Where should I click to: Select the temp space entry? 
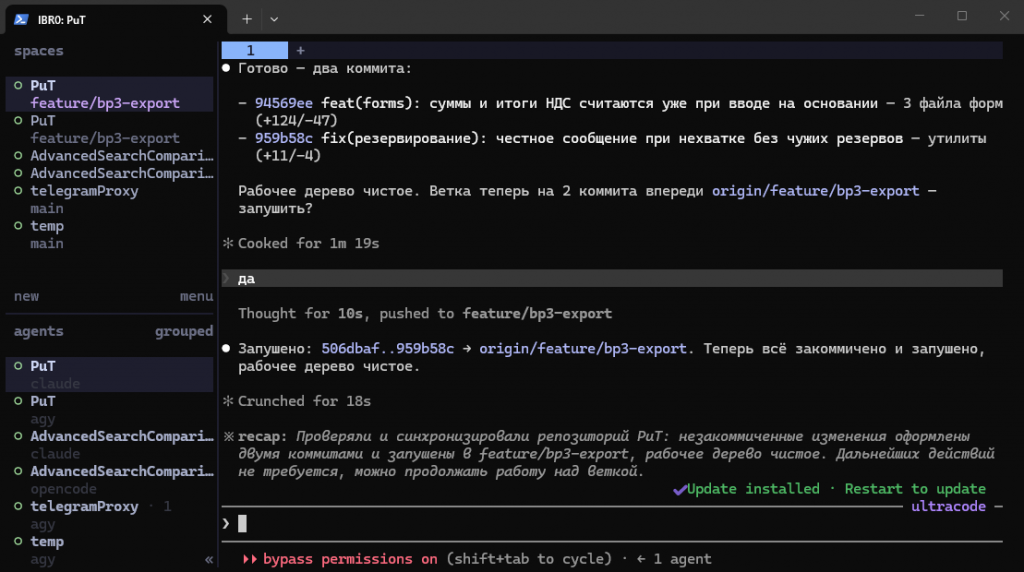coord(110,234)
